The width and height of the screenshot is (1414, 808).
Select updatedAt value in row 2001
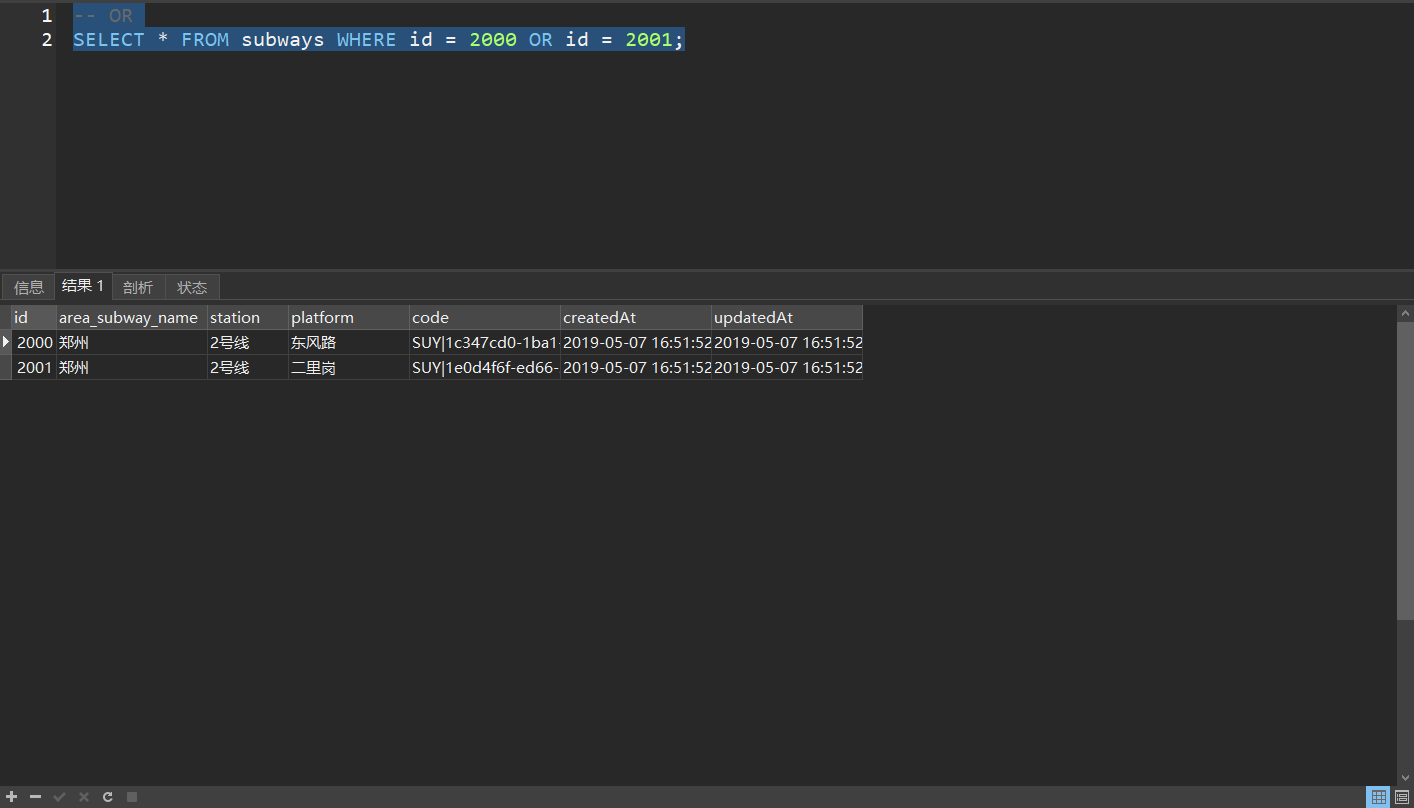pos(787,367)
